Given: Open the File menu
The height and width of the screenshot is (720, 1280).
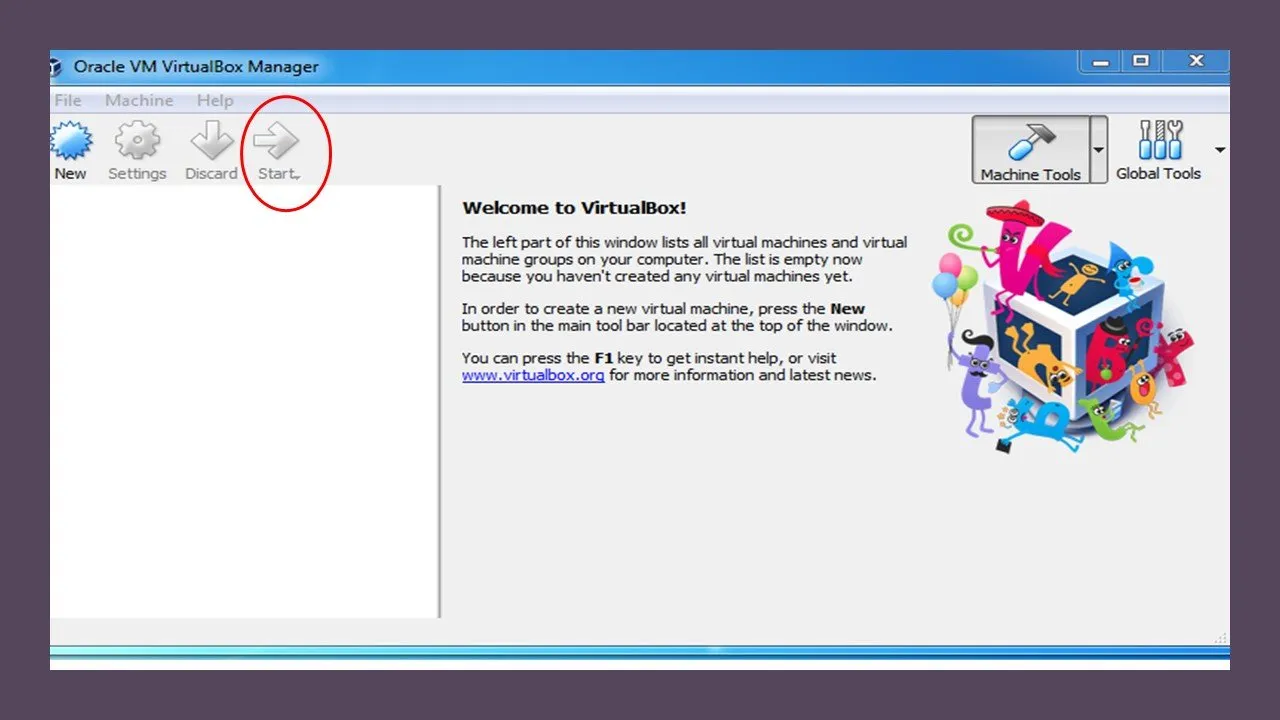Looking at the screenshot, I should click(x=68, y=100).
